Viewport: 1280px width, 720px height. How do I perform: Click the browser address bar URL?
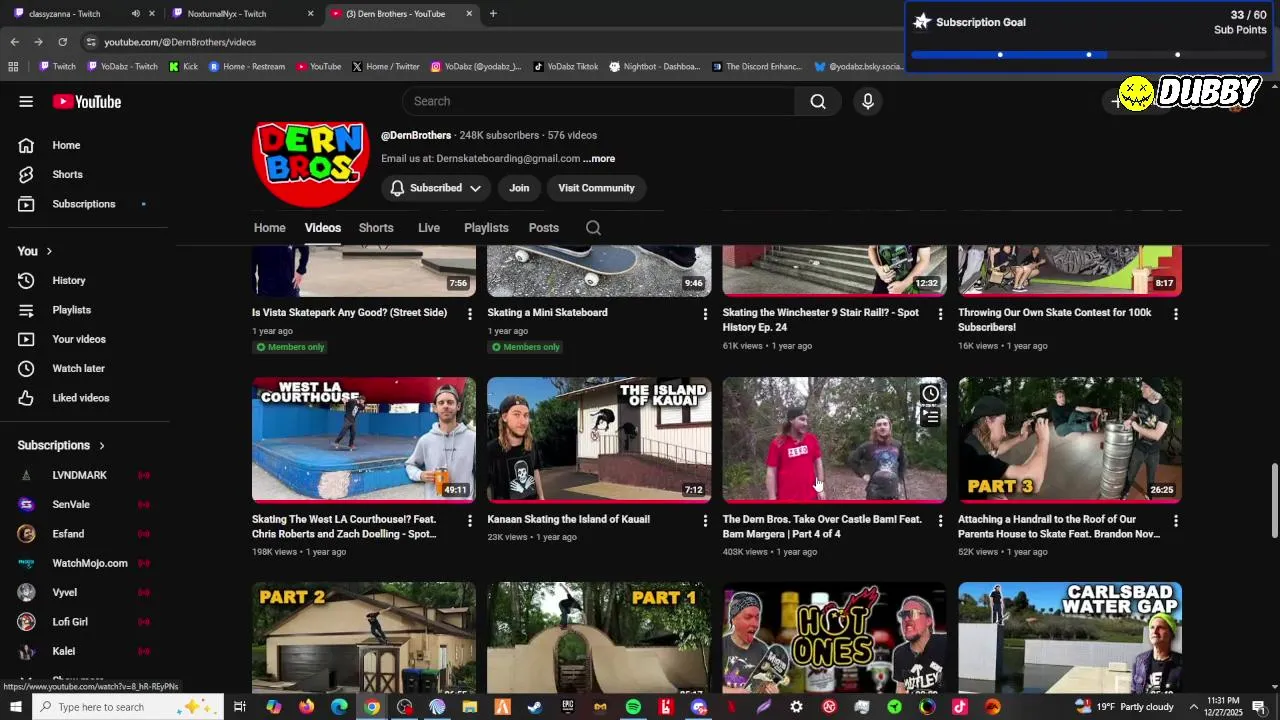click(180, 42)
